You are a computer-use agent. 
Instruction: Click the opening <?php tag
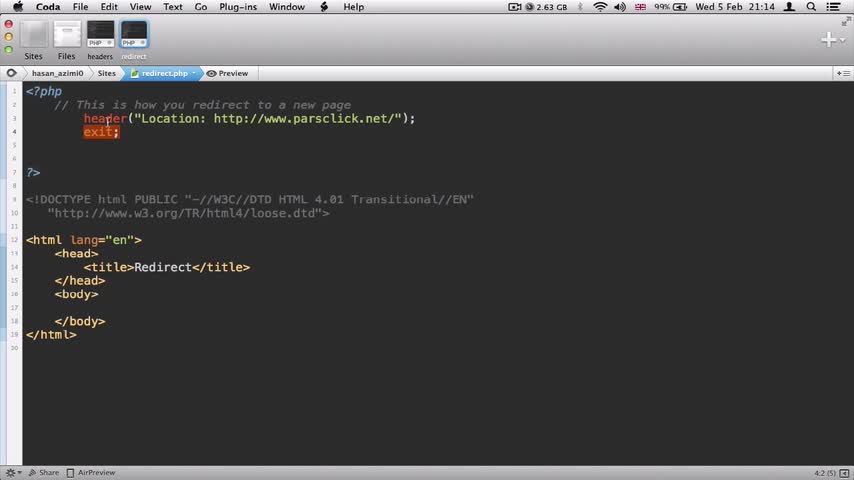pos(44,92)
